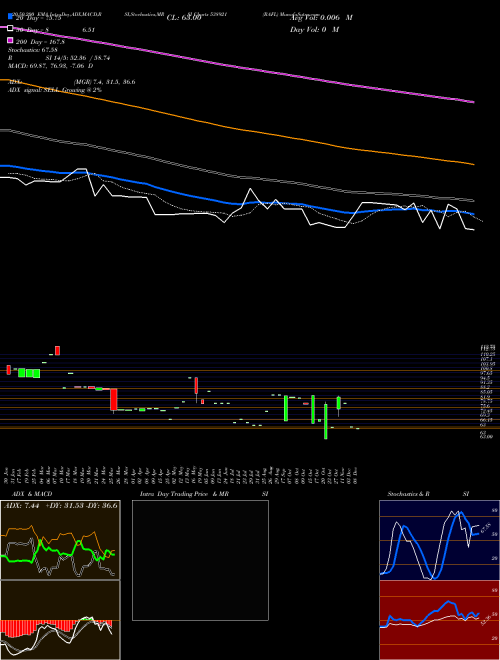Select the 'CL: 63.00' closing price text
The width and height of the screenshot is (500, 660).
pyautogui.click(x=184, y=18)
